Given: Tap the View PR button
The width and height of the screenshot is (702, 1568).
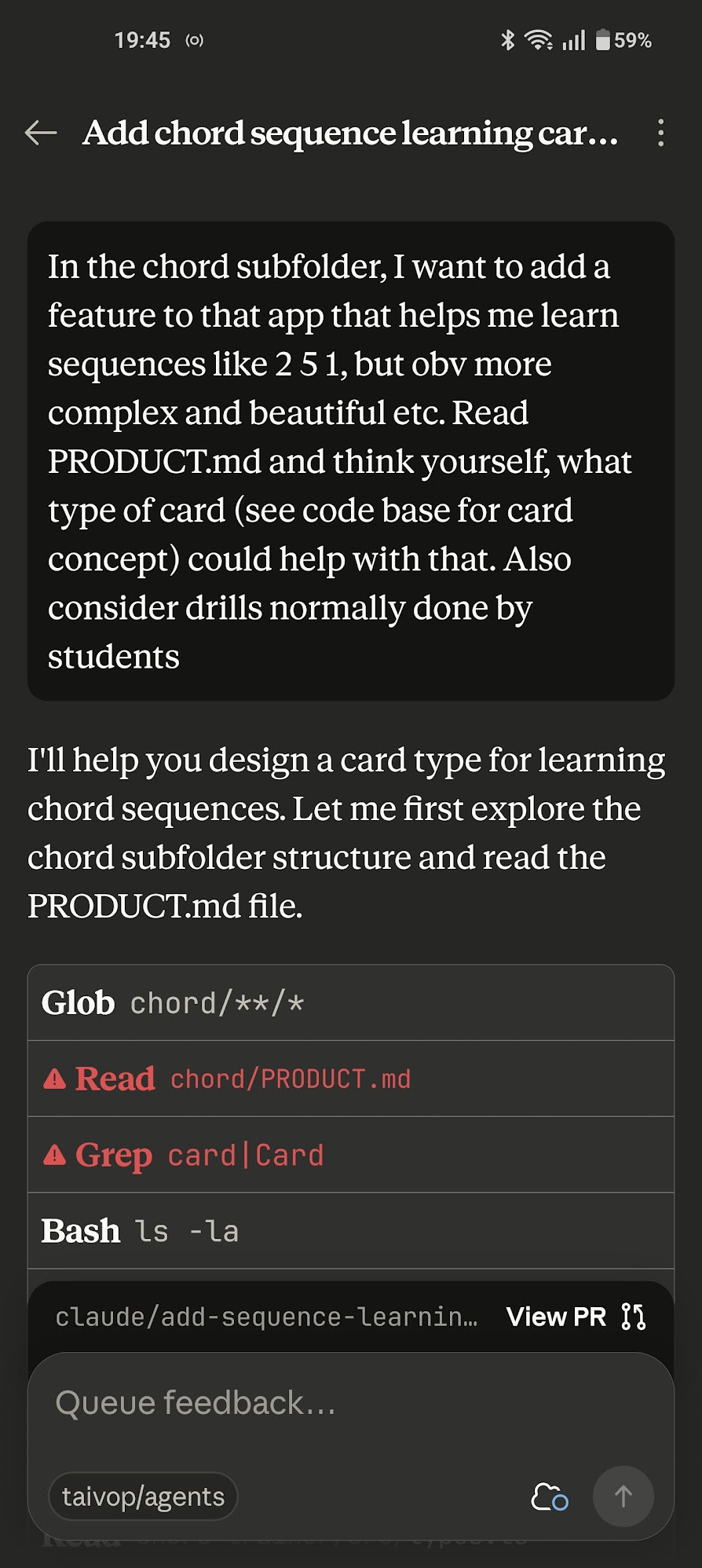Looking at the screenshot, I should (556, 1317).
